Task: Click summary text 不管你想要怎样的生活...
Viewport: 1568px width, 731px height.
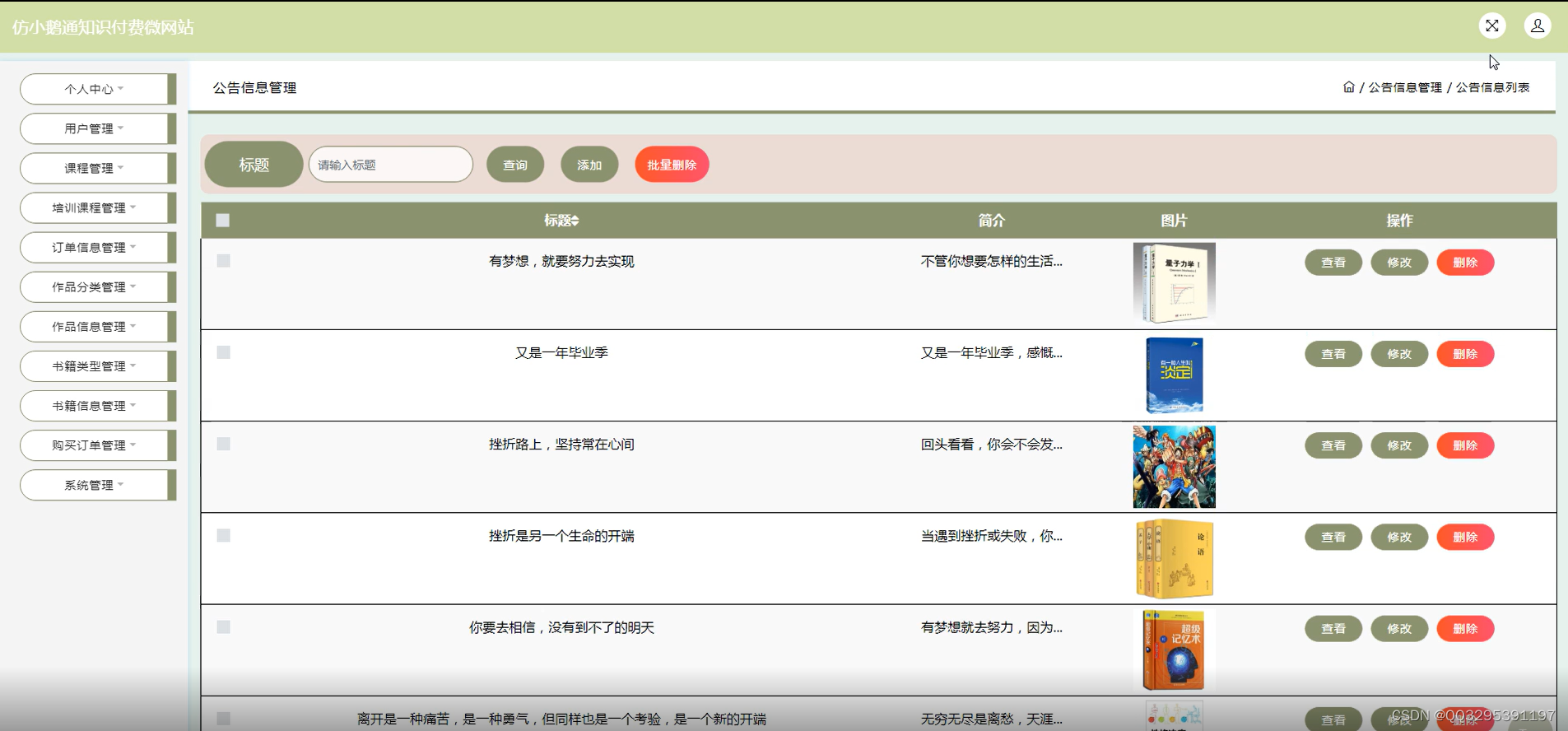Action: click(x=991, y=261)
